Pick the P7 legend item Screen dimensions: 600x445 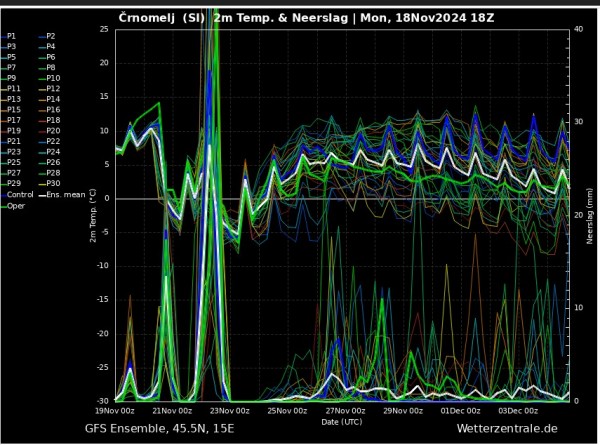coord(8,68)
